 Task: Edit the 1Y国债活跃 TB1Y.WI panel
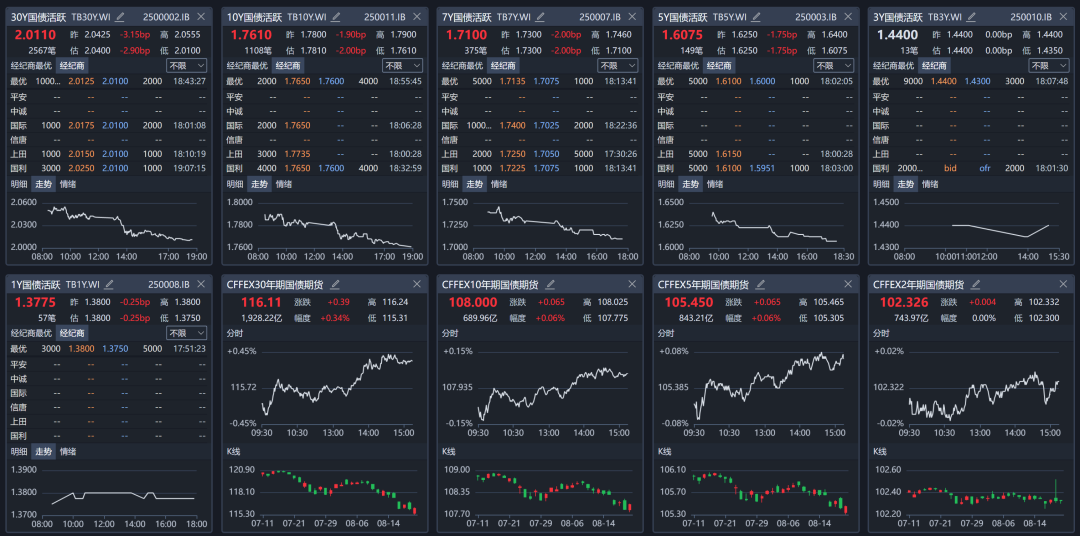pos(109,284)
